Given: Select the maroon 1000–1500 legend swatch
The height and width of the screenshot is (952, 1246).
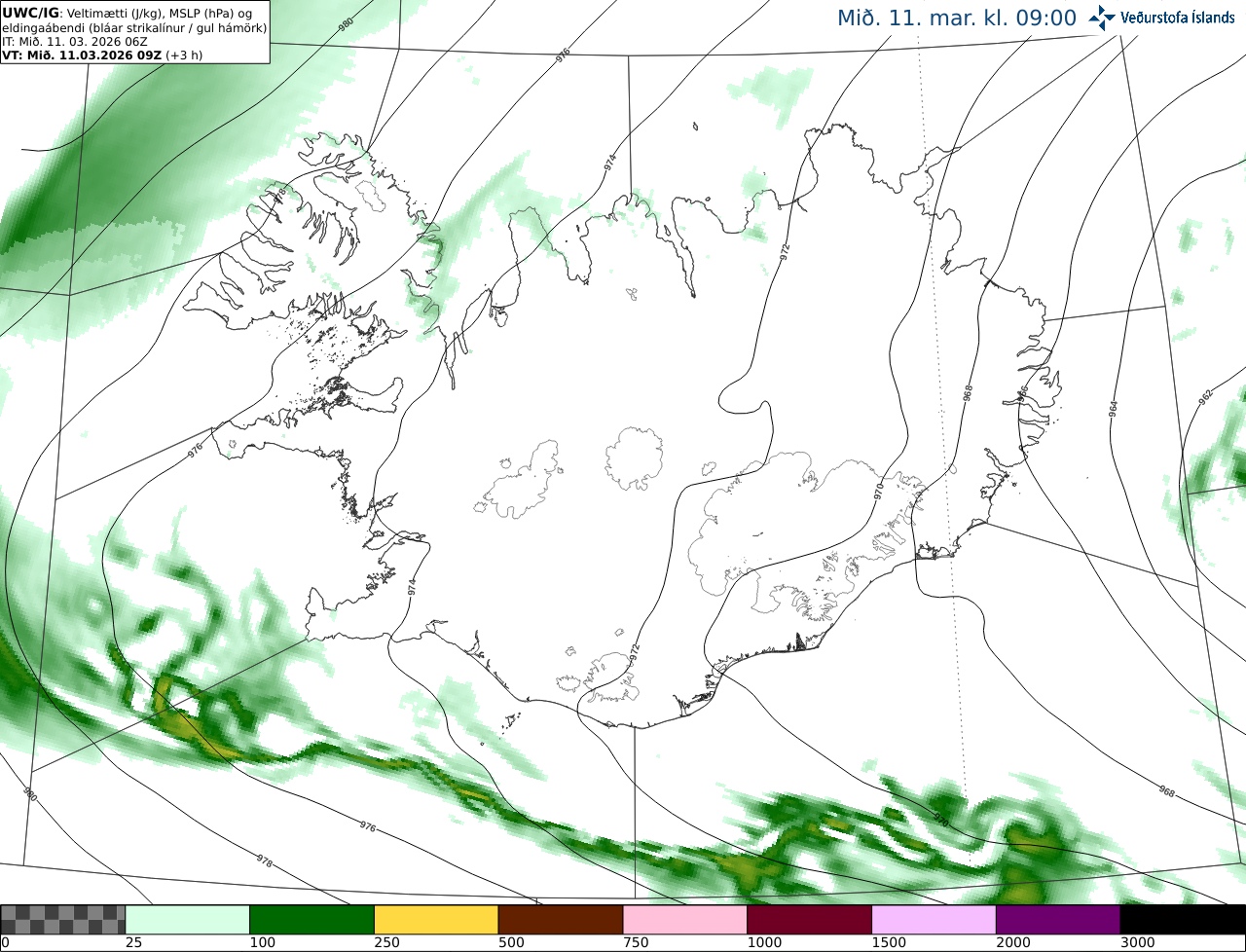Looking at the screenshot, I should click(x=810, y=920).
